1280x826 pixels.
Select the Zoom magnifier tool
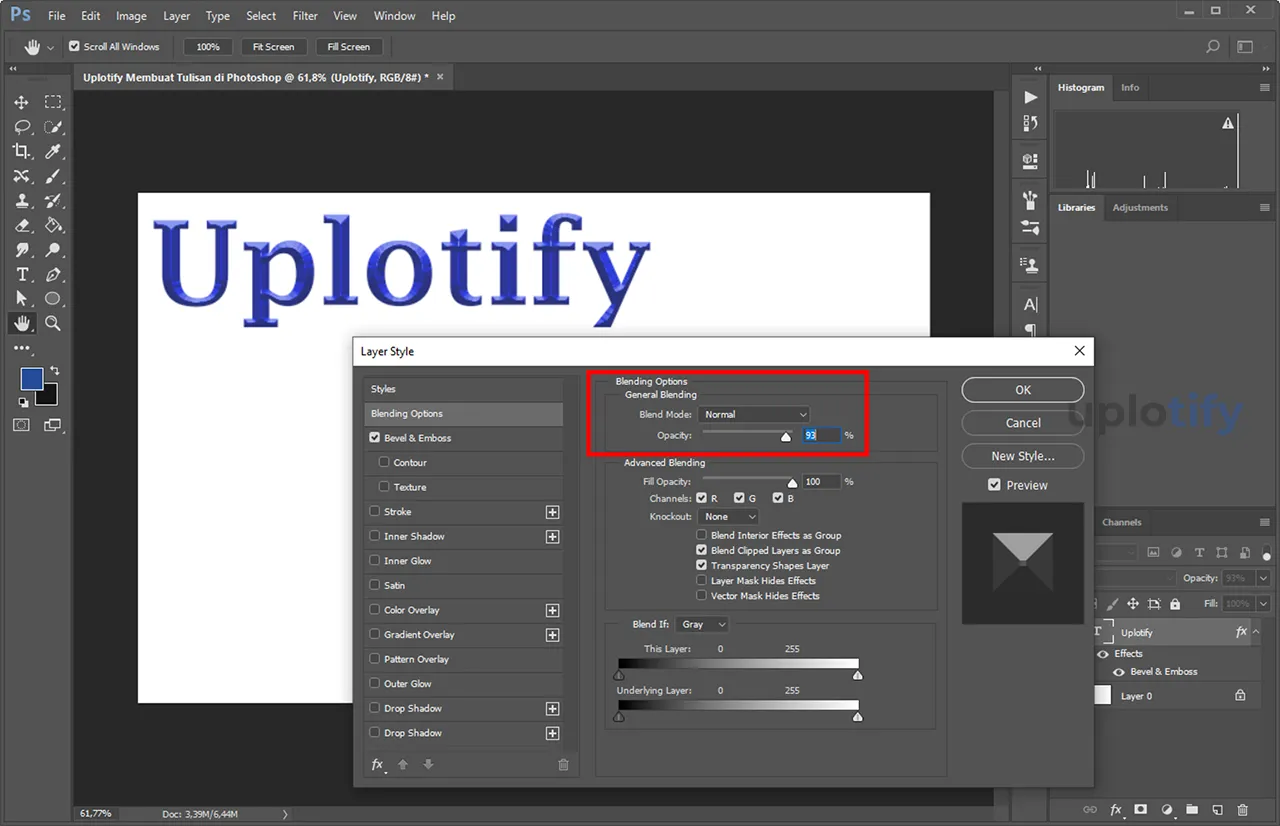[53, 323]
